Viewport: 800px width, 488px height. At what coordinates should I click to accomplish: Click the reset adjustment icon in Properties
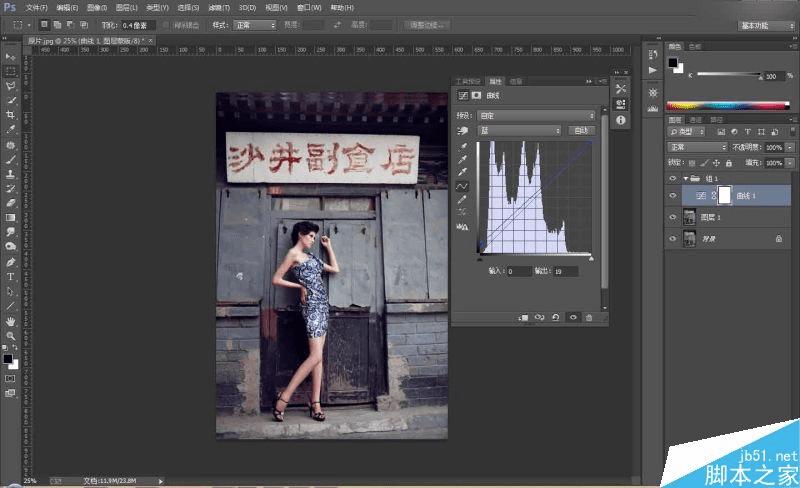(x=556, y=317)
